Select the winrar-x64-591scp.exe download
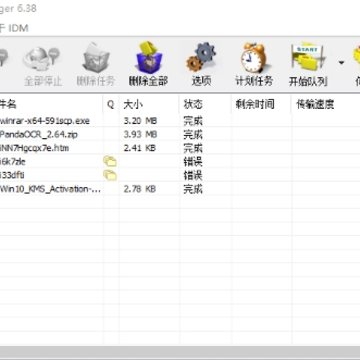This screenshot has height=360, width=360. 45,121
